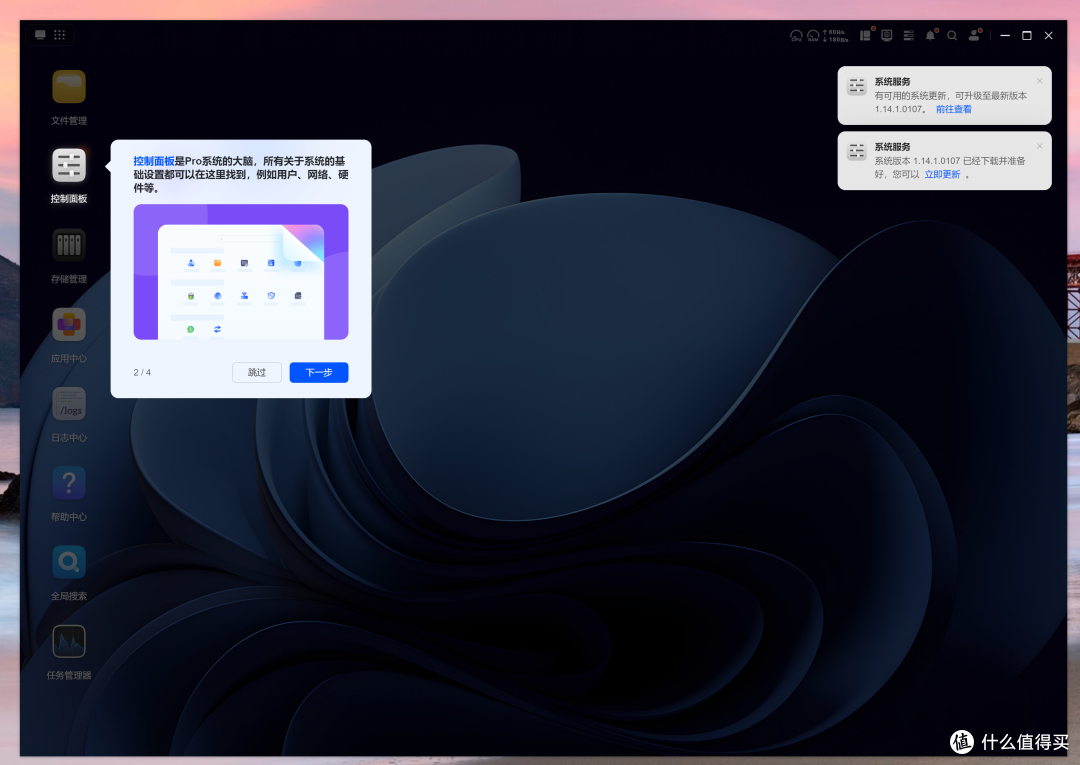Open the 控制面板 control panel icon
Screen dimensions: 1080x765
pos(69,165)
